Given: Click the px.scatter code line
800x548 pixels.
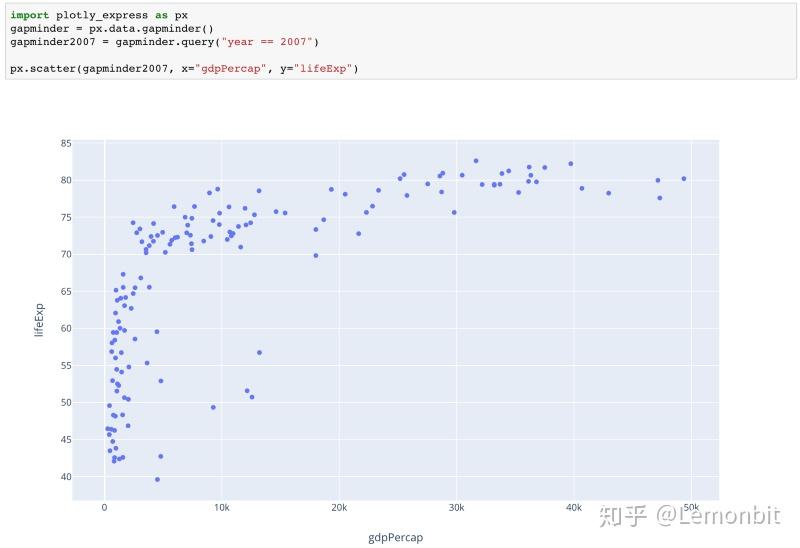Looking at the screenshot, I should tap(184, 68).
